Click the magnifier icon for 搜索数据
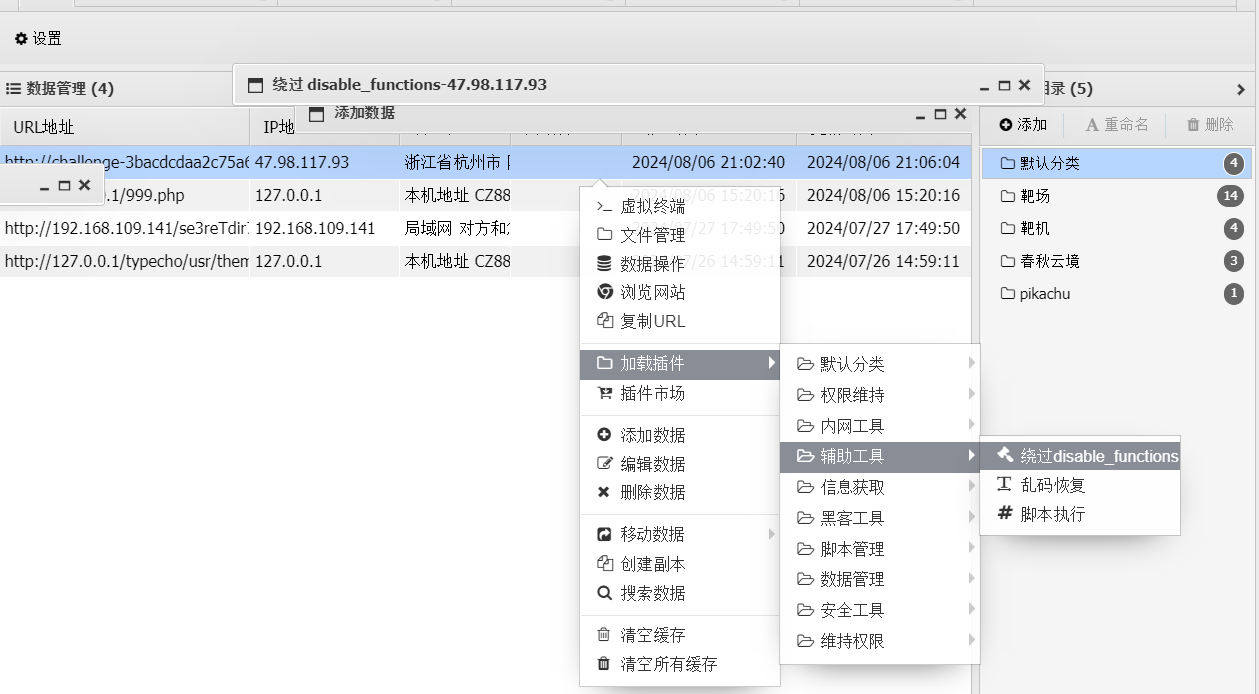1259x694 pixels. pyautogui.click(x=604, y=593)
